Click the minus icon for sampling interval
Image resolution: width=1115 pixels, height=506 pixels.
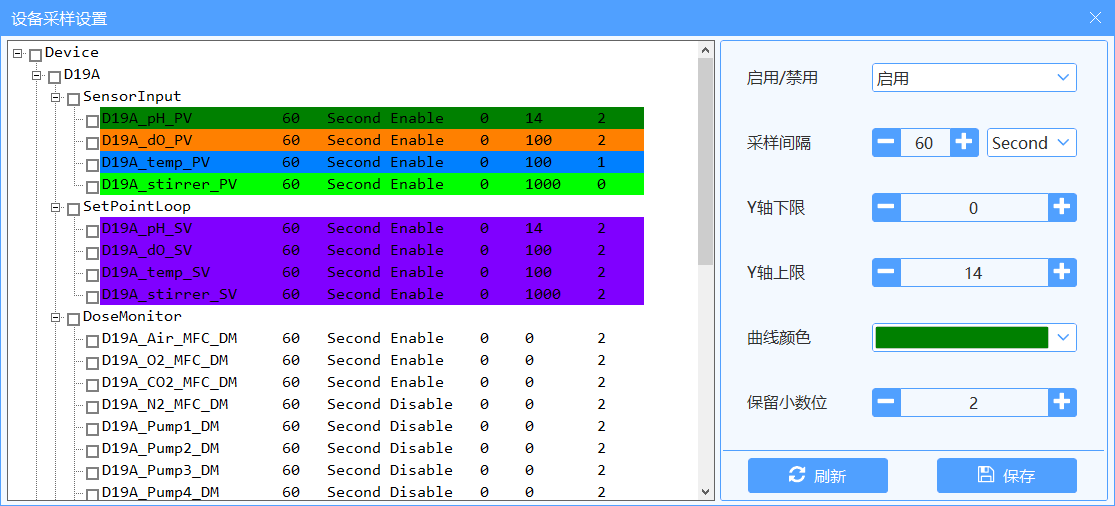coord(887,143)
